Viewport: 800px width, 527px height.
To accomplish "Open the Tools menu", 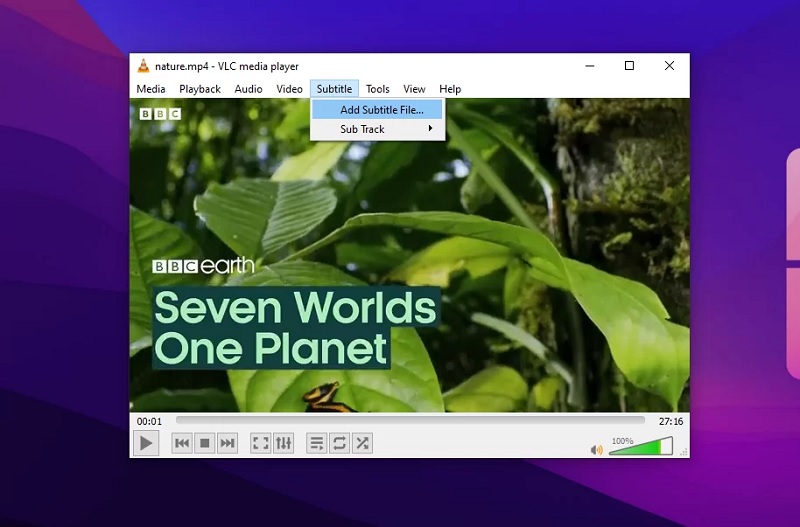I will (377, 89).
